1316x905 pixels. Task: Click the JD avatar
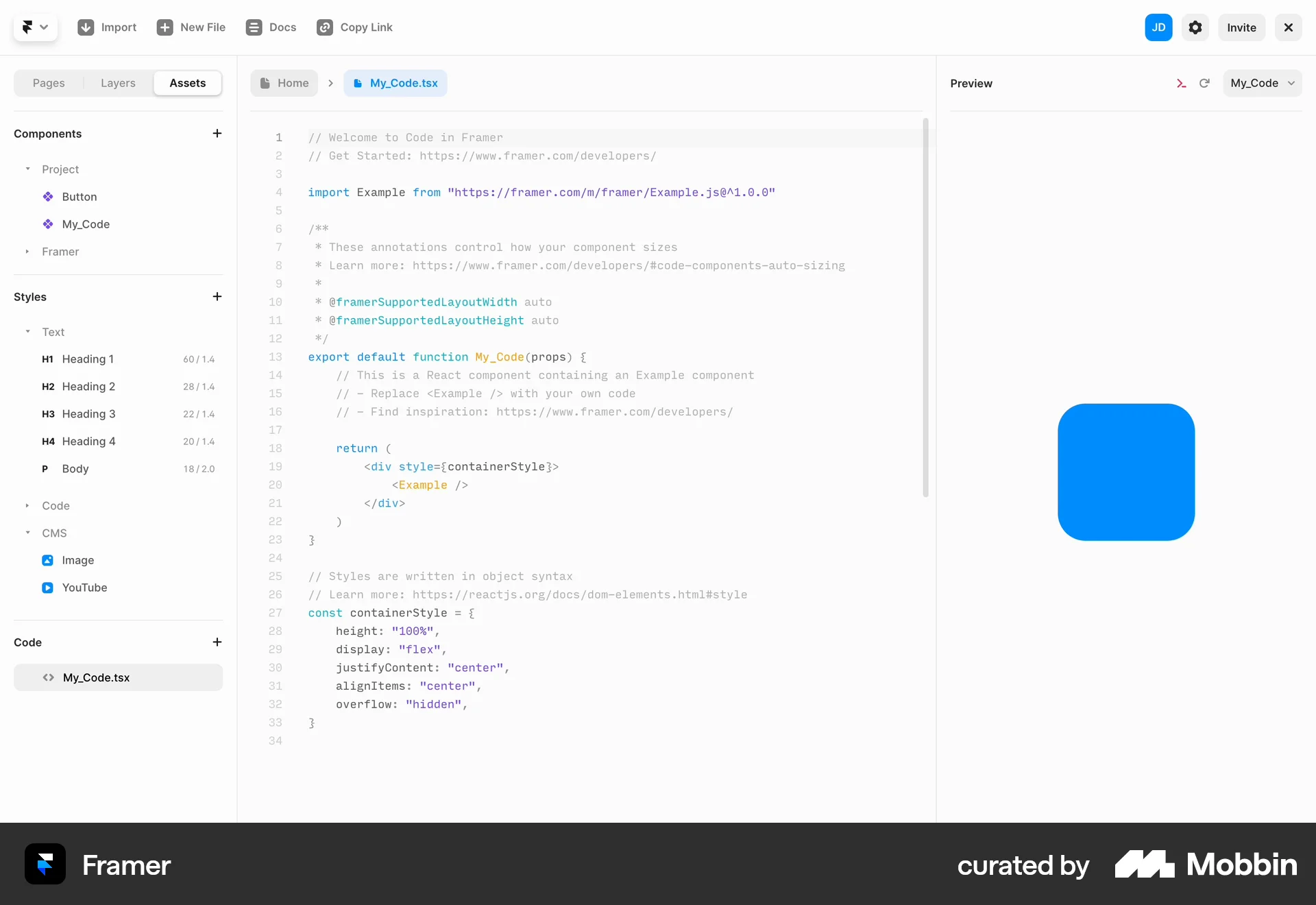pyautogui.click(x=1159, y=27)
